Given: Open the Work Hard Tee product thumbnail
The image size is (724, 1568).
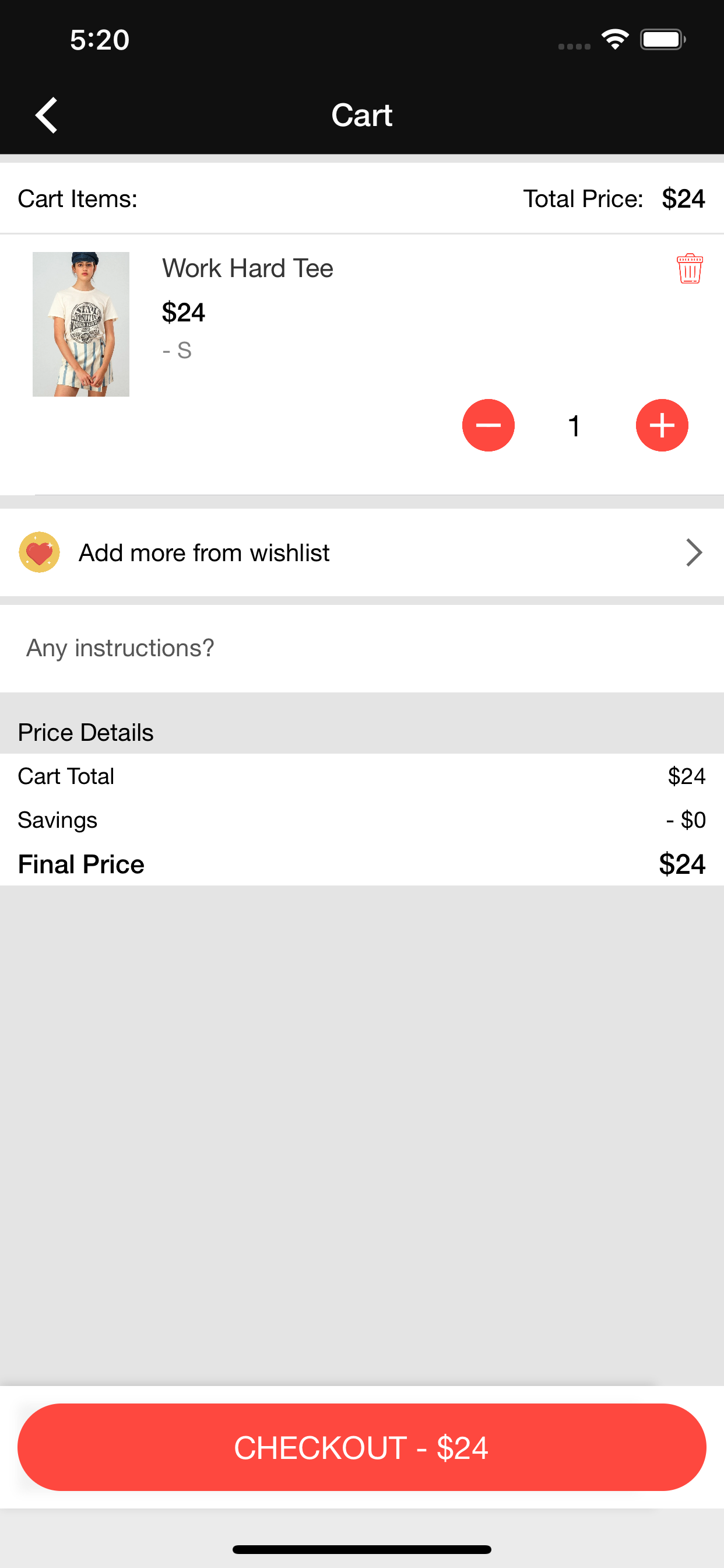Looking at the screenshot, I should coord(81,324).
